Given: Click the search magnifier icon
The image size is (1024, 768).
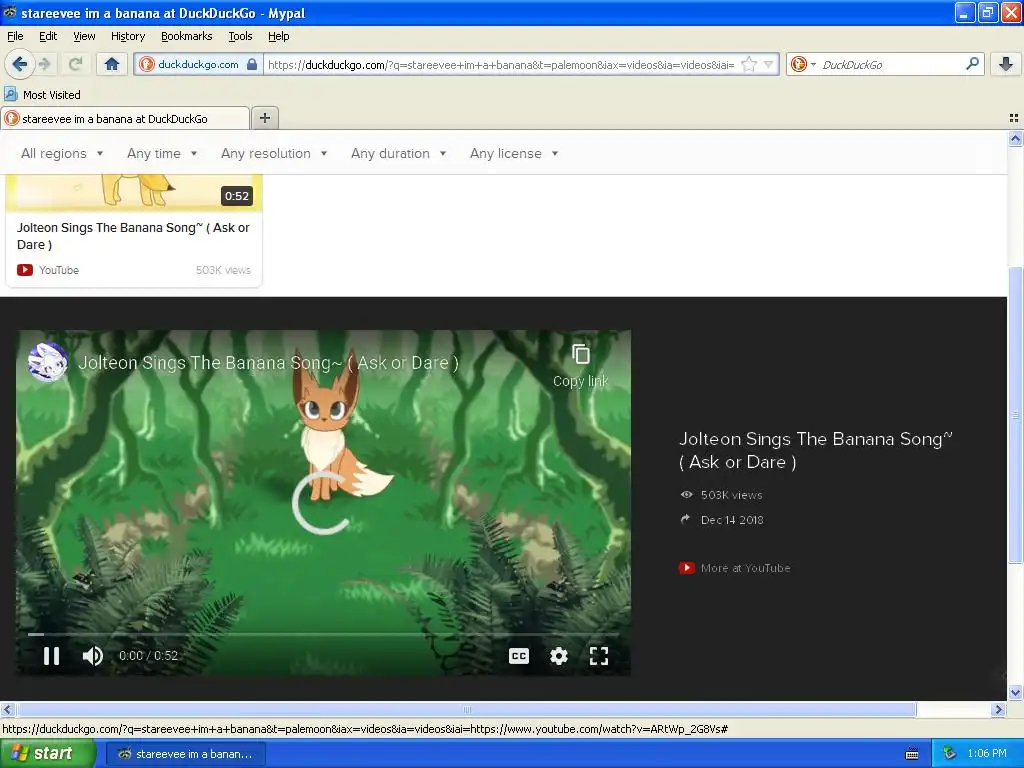Looking at the screenshot, I should [x=972, y=63].
